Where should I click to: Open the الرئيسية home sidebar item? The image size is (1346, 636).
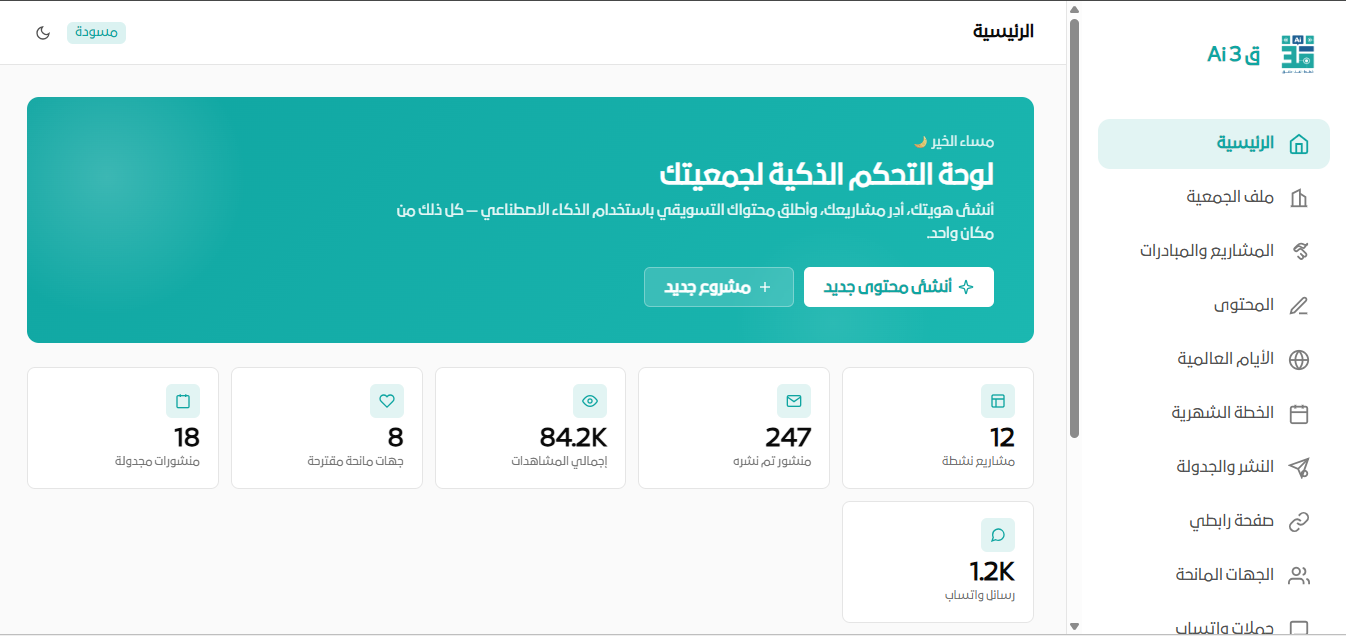pyautogui.click(x=1214, y=144)
